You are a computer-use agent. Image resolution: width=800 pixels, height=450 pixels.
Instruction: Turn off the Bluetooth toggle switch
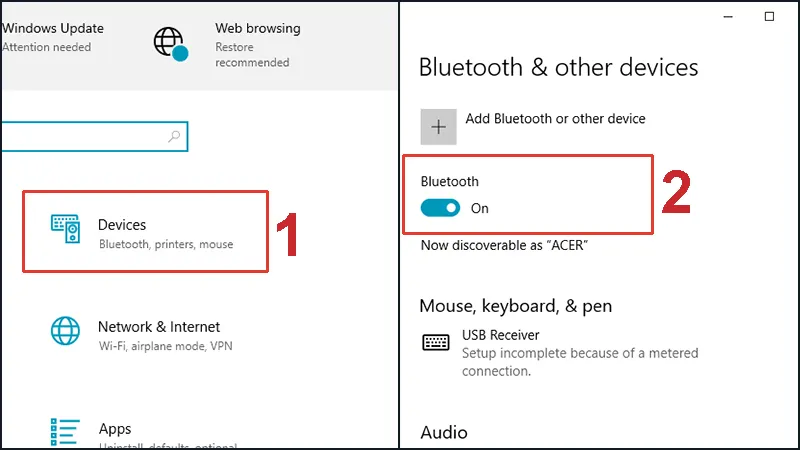click(440, 208)
